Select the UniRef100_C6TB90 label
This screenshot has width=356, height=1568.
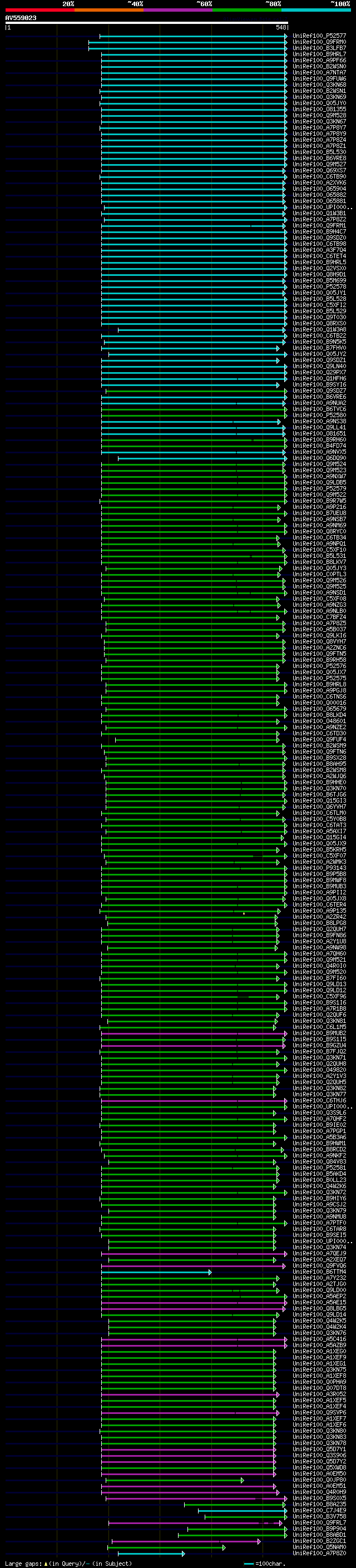pos(319,176)
